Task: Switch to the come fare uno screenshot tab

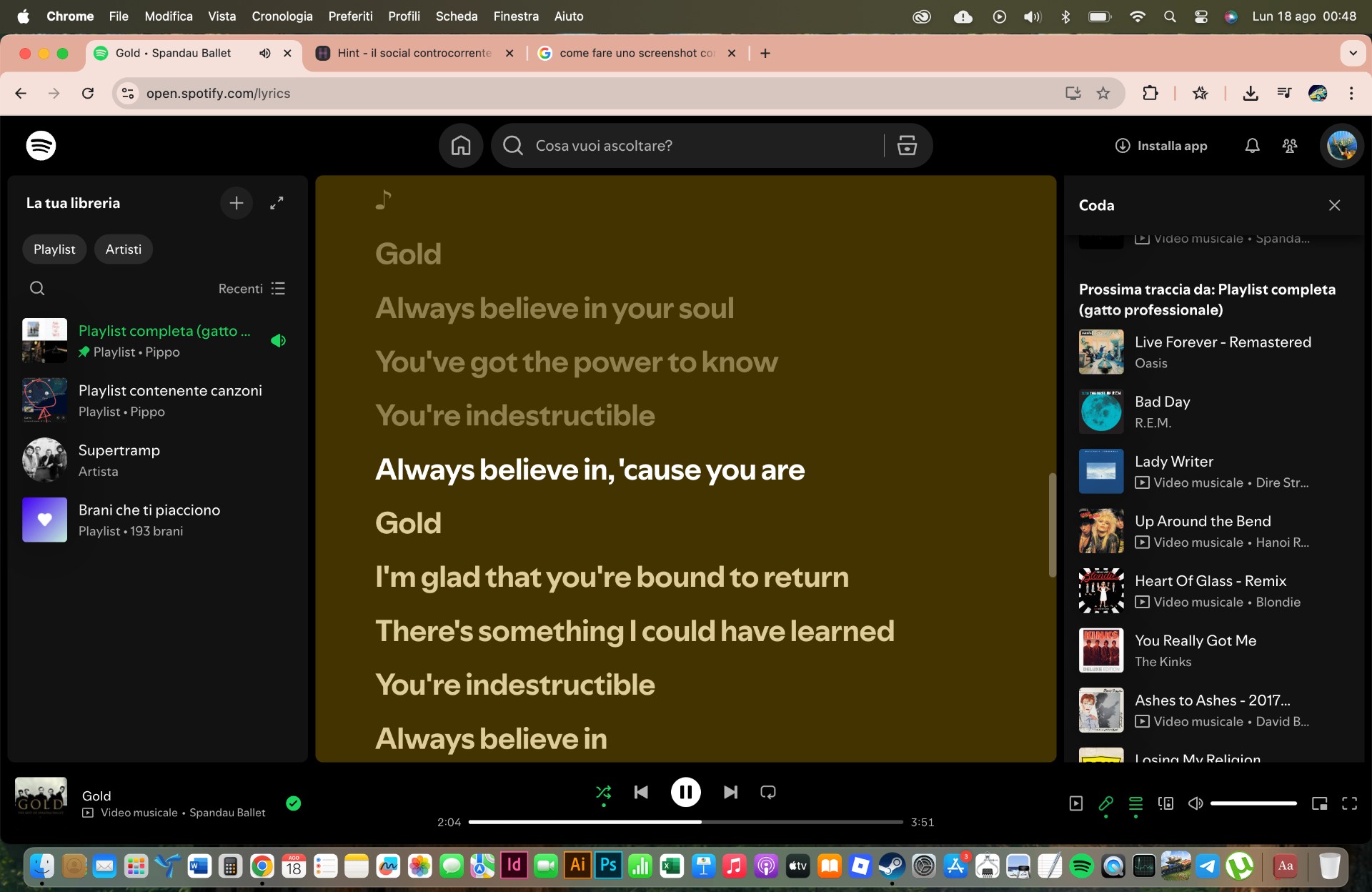Action: click(x=636, y=53)
